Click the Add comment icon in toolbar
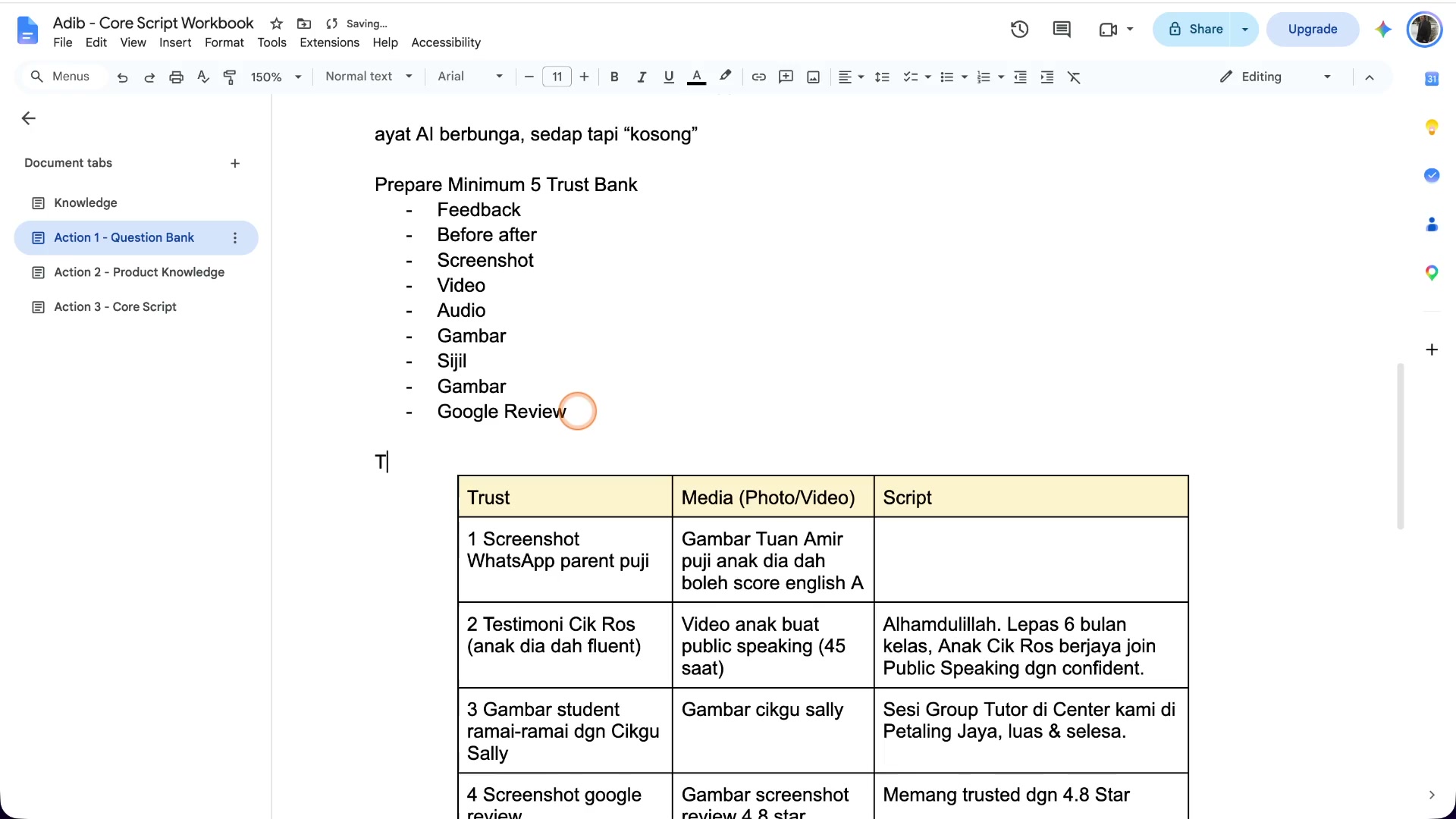 [x=786, y=77]
